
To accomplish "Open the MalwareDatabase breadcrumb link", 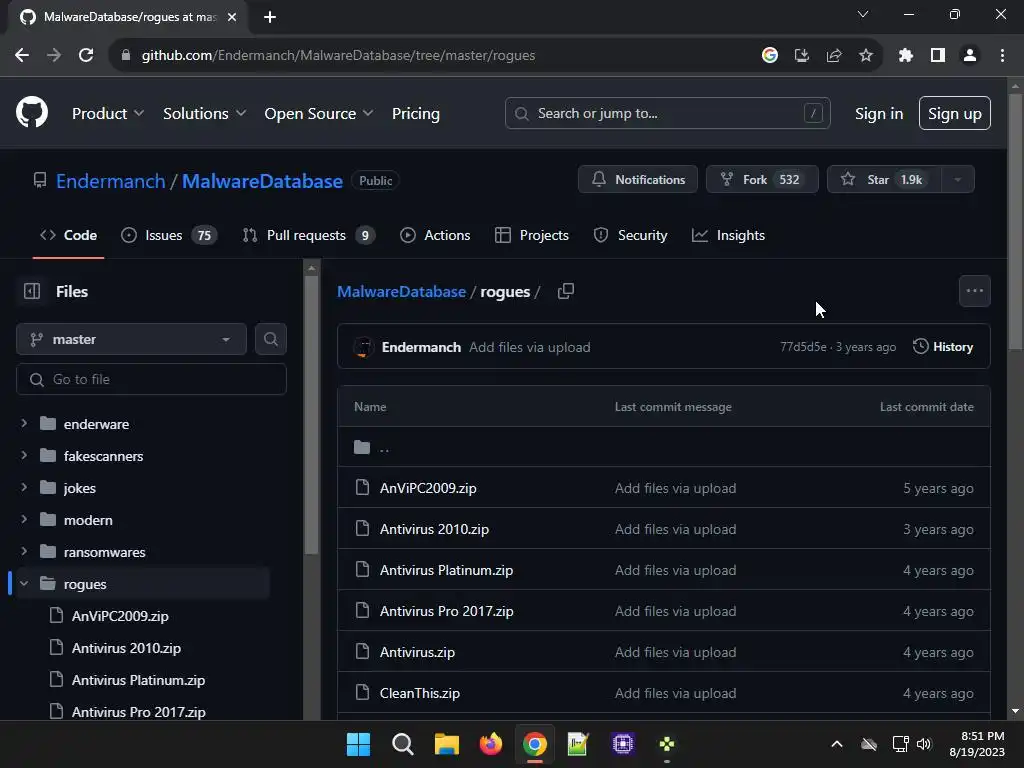I will [402, 291].
